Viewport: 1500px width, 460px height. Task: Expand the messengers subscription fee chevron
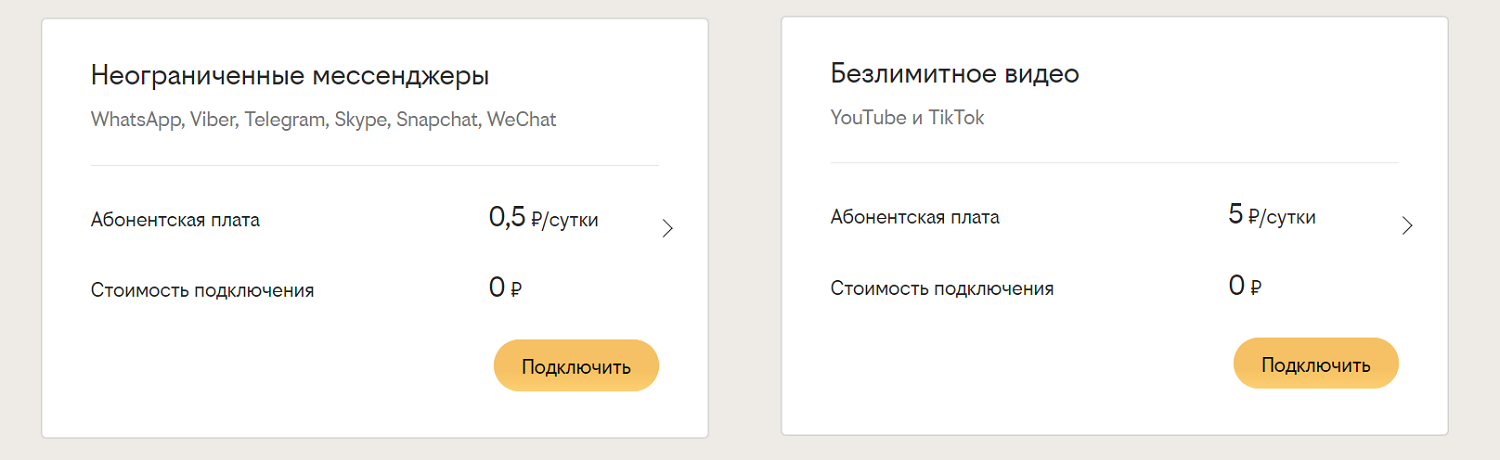tap(668, 228)
